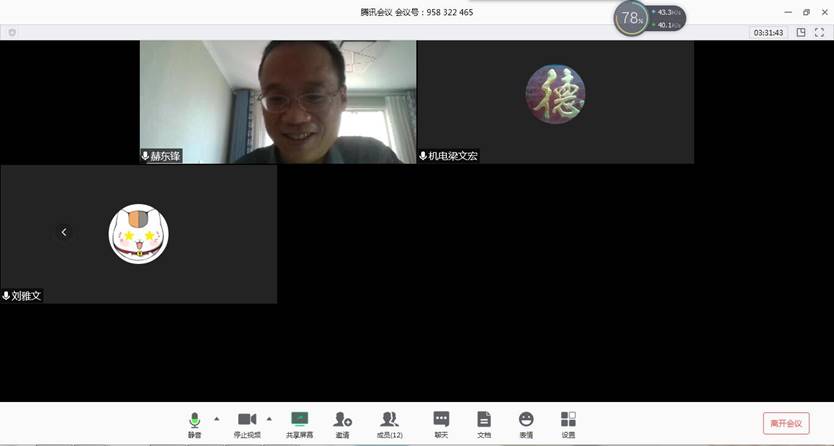The image size is (834, 446).
Task: Toggle fullscreen mode icon at top right
Action: tap(819, 32)
